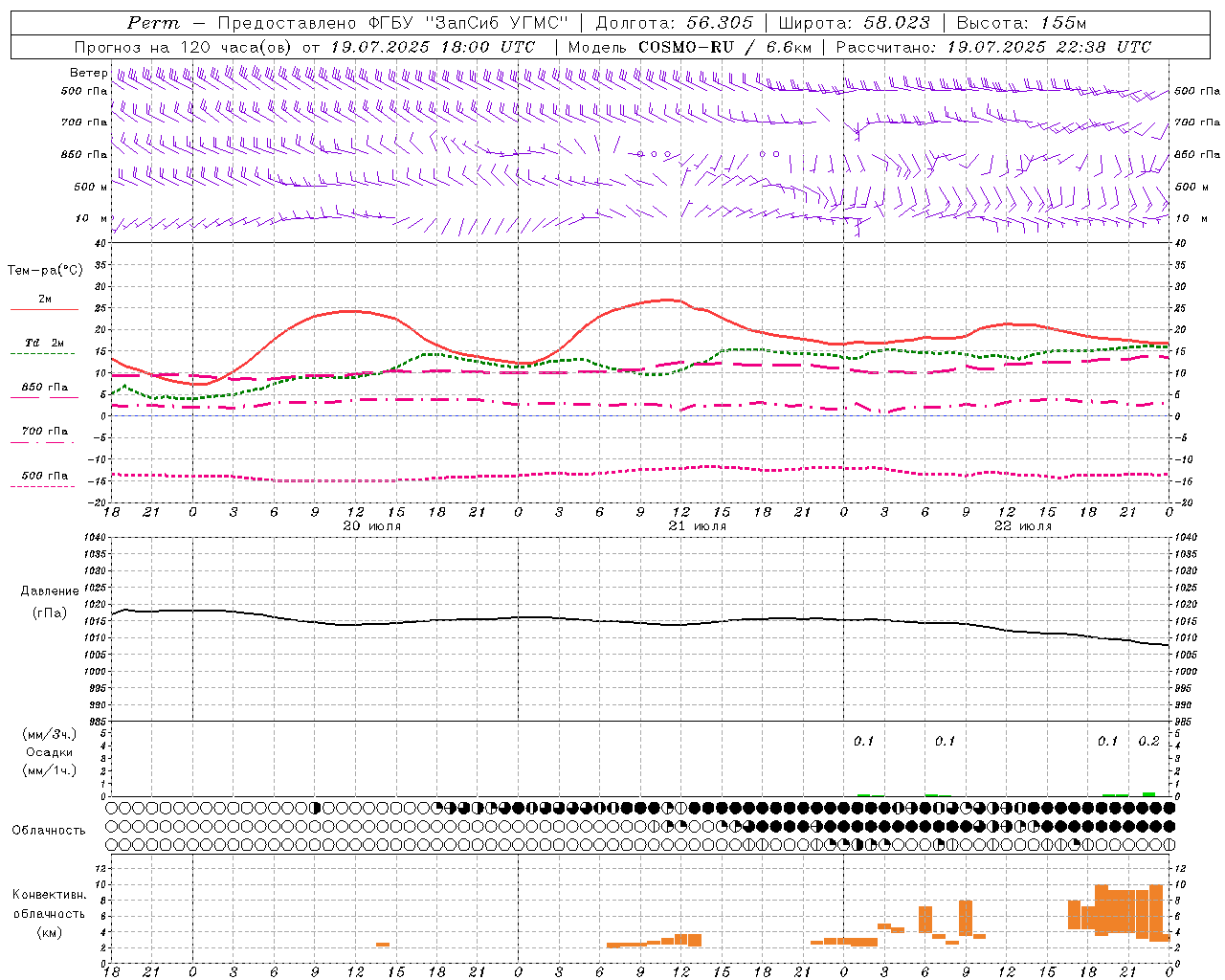Click the "(мм/3ч.)" precipitation unit label
The height and width of the screenshot is (980, 1225).
[50, 734]
